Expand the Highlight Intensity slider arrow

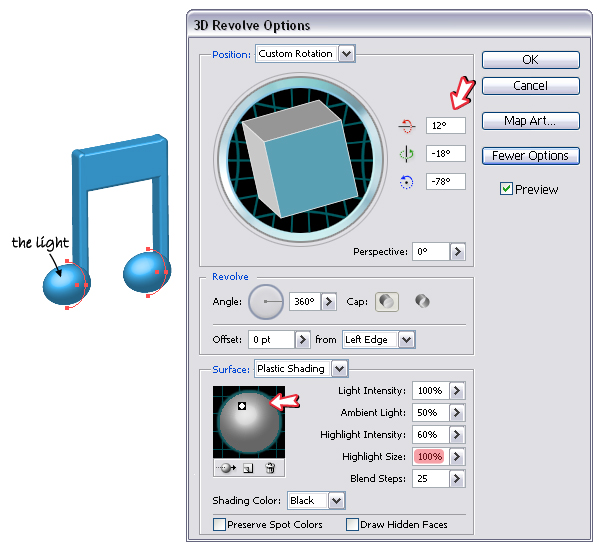[x=457, y=435]
